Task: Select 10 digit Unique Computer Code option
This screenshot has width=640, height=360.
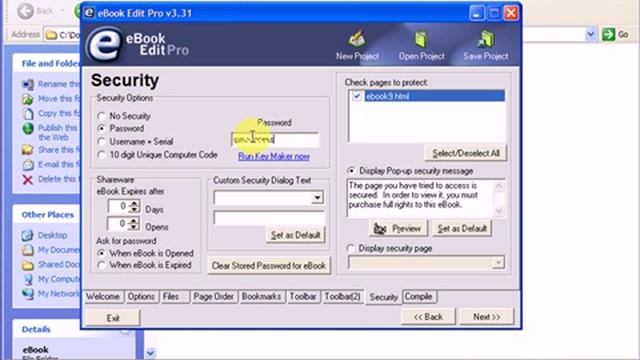Action: click(x=102, y=155)
